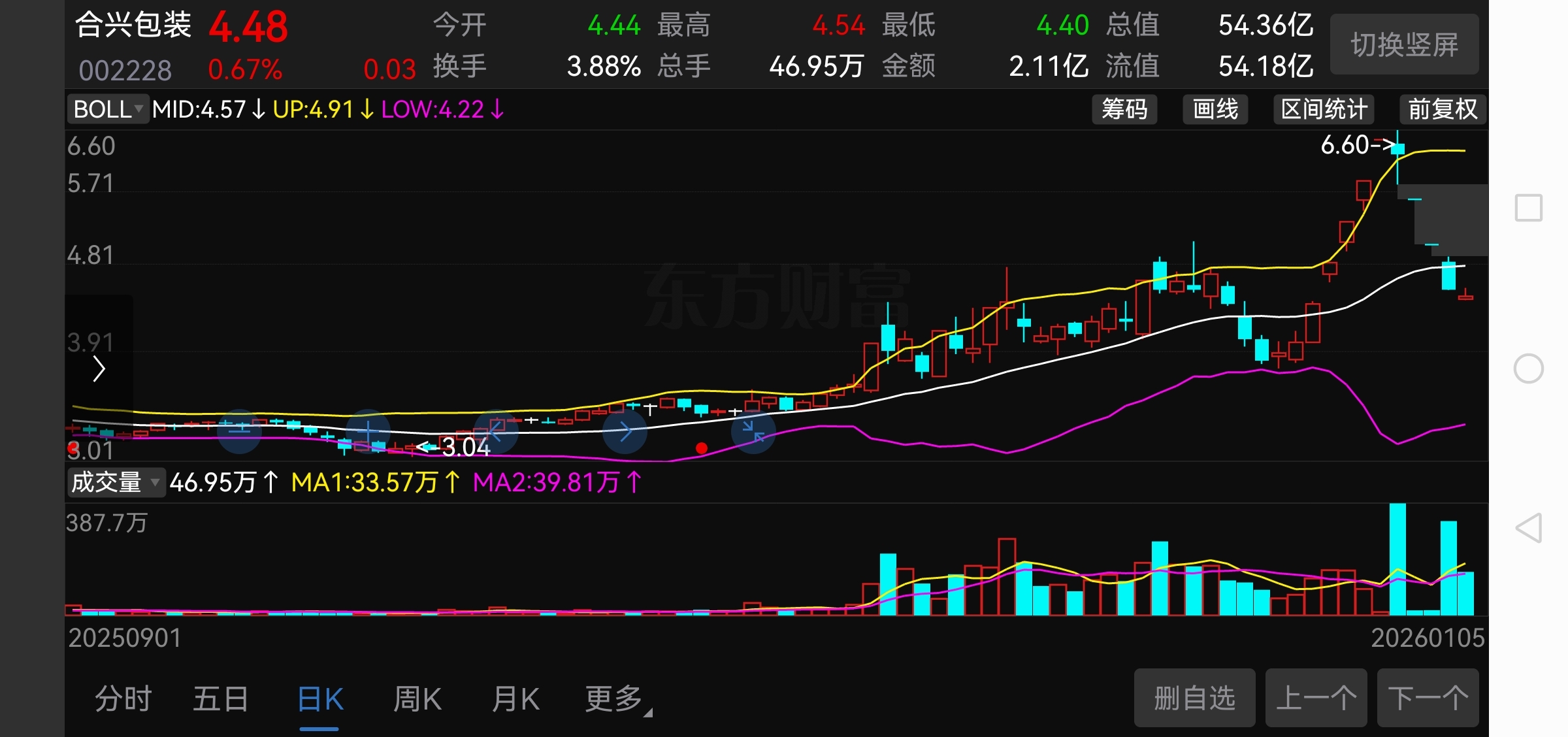The image size is (1568, 737).
Task: Tap the zoom in plus chart button
Action: 368,431
